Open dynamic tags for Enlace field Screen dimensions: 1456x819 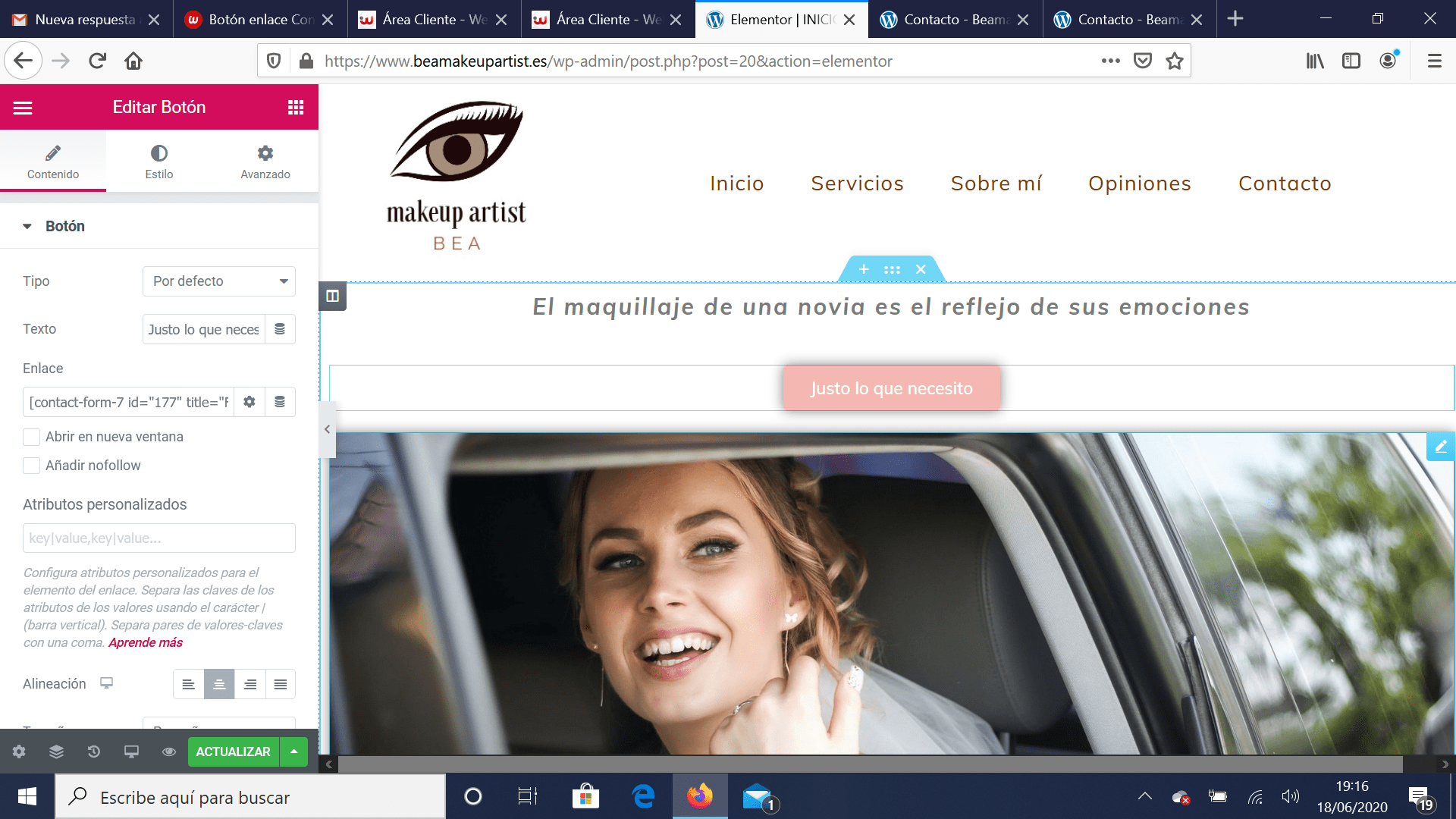(280, 402)
